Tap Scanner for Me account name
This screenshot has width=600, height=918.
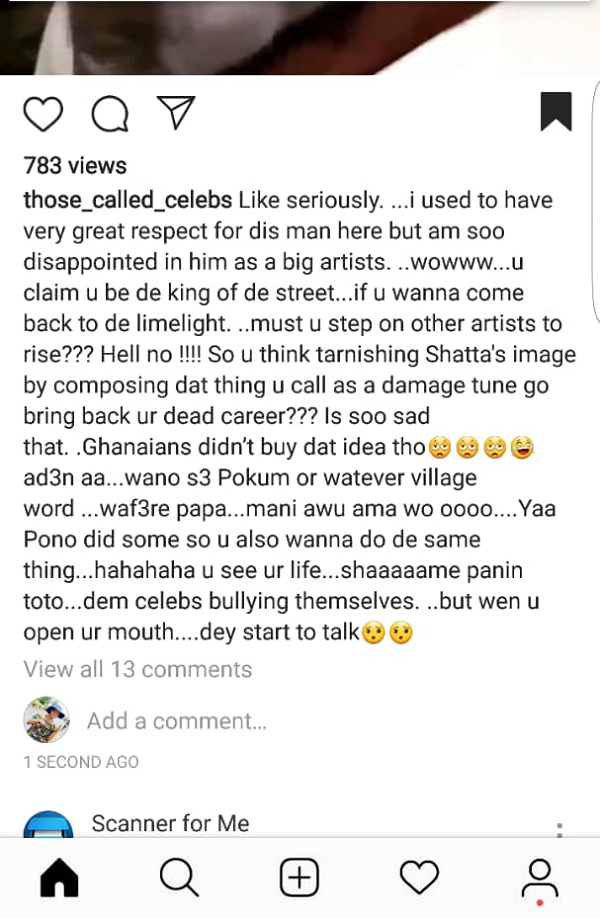tap(170, 823)
